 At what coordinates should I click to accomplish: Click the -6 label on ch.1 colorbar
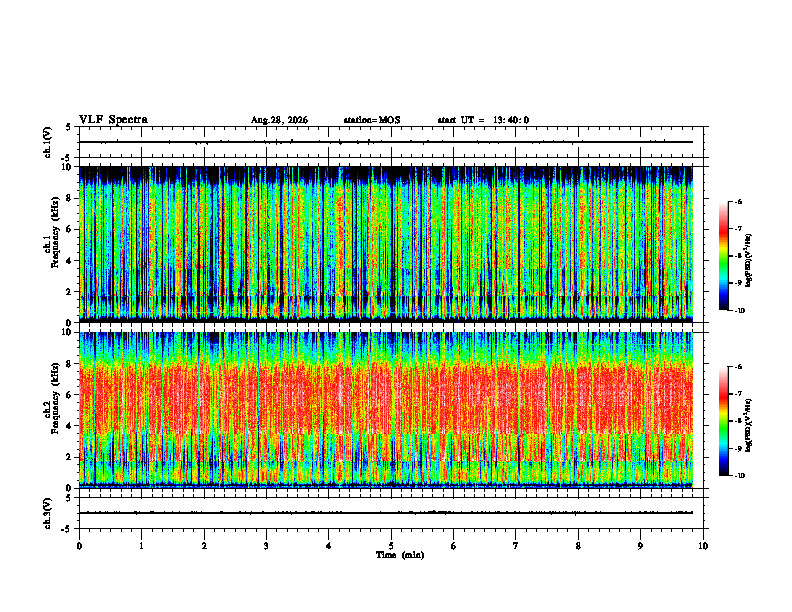[739, 201]
